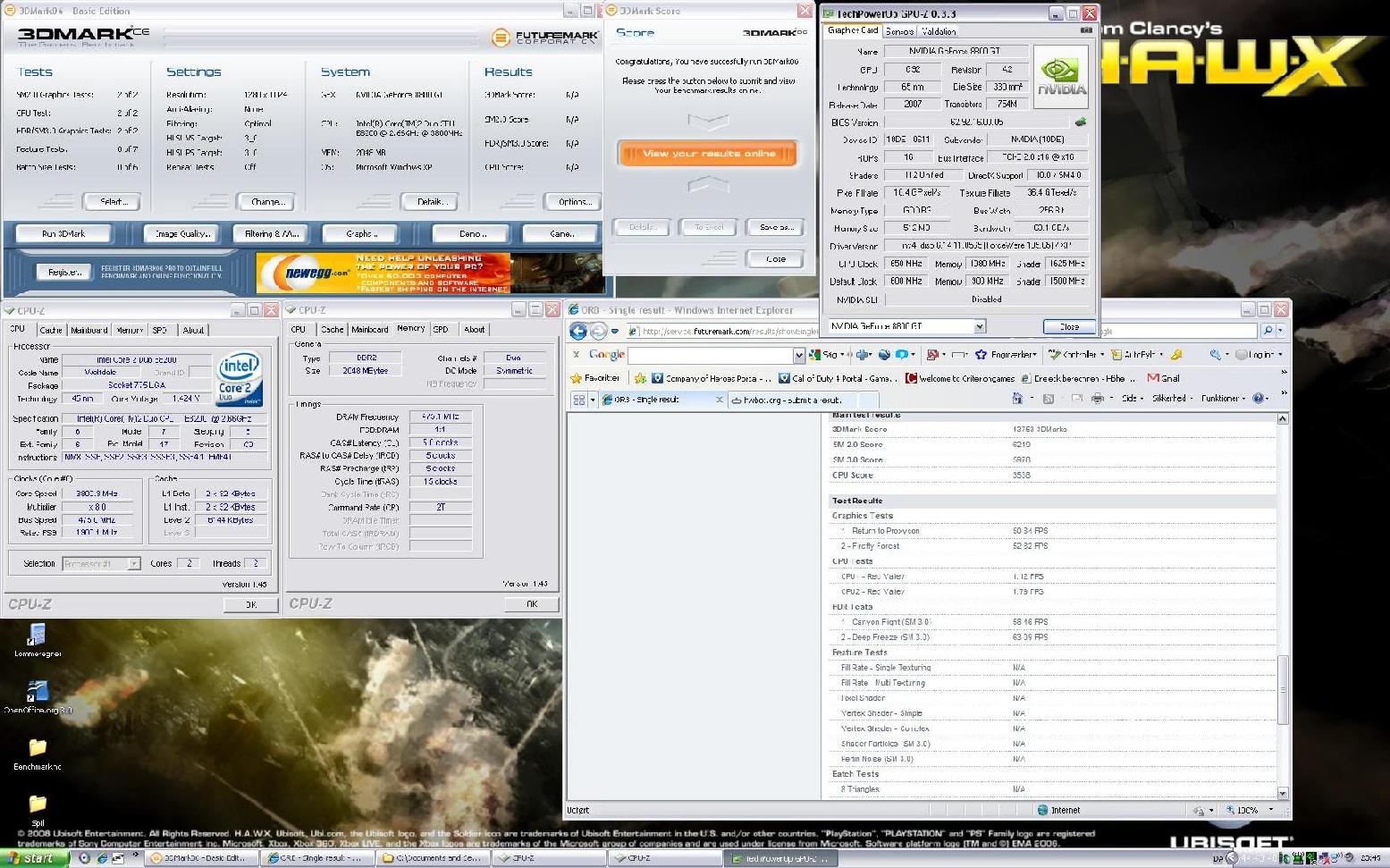This screenshot has width=1390, height=868.
Task: Click the TechPowerUp GPU-Z taskbar button
Action: pyautogui.click(x=780, y=858)
